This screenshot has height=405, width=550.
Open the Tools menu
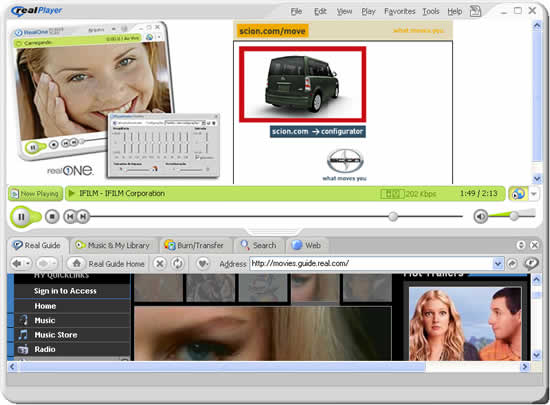pyautogui.click(x=431, y=12)
